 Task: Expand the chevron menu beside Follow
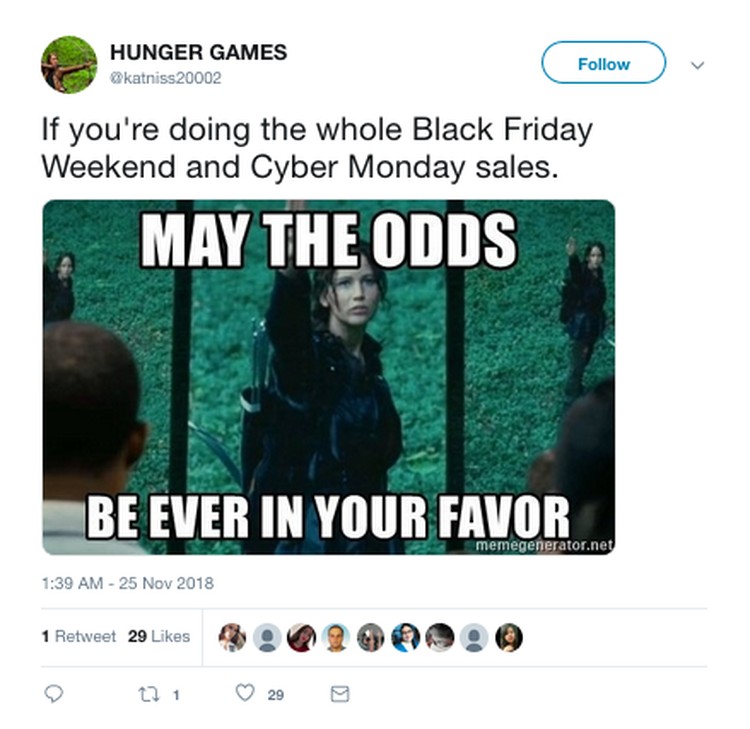click(x=697, y=65)
